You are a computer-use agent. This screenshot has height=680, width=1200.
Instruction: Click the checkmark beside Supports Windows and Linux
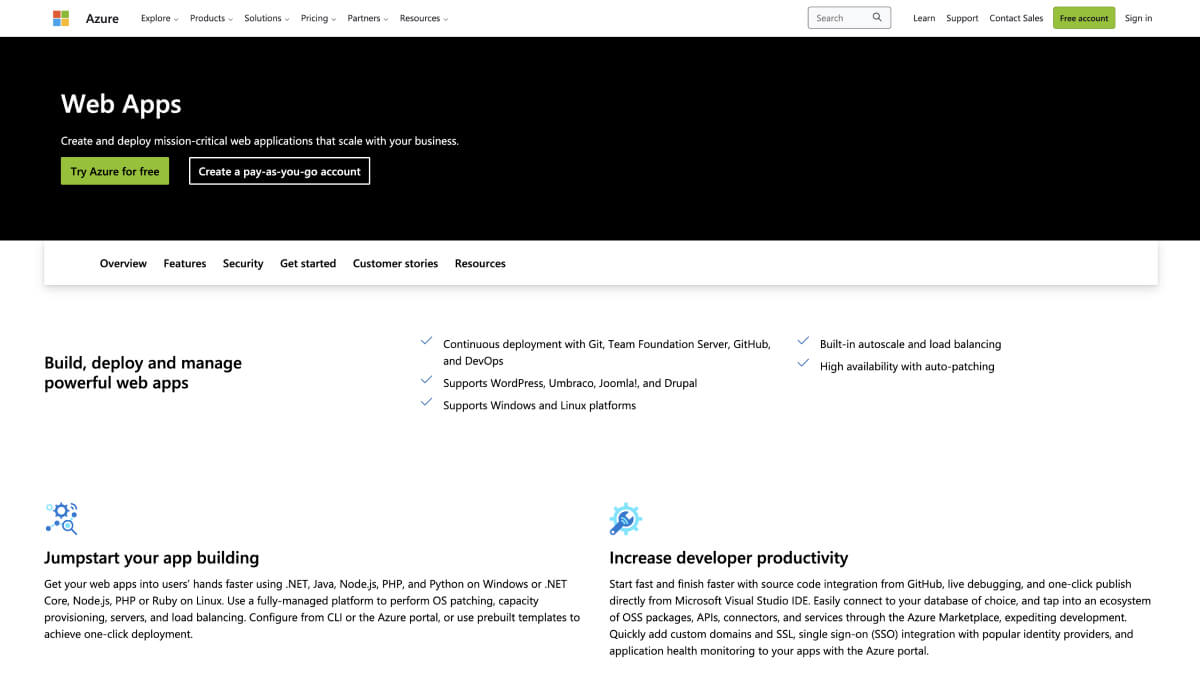(x=426, y=402)
